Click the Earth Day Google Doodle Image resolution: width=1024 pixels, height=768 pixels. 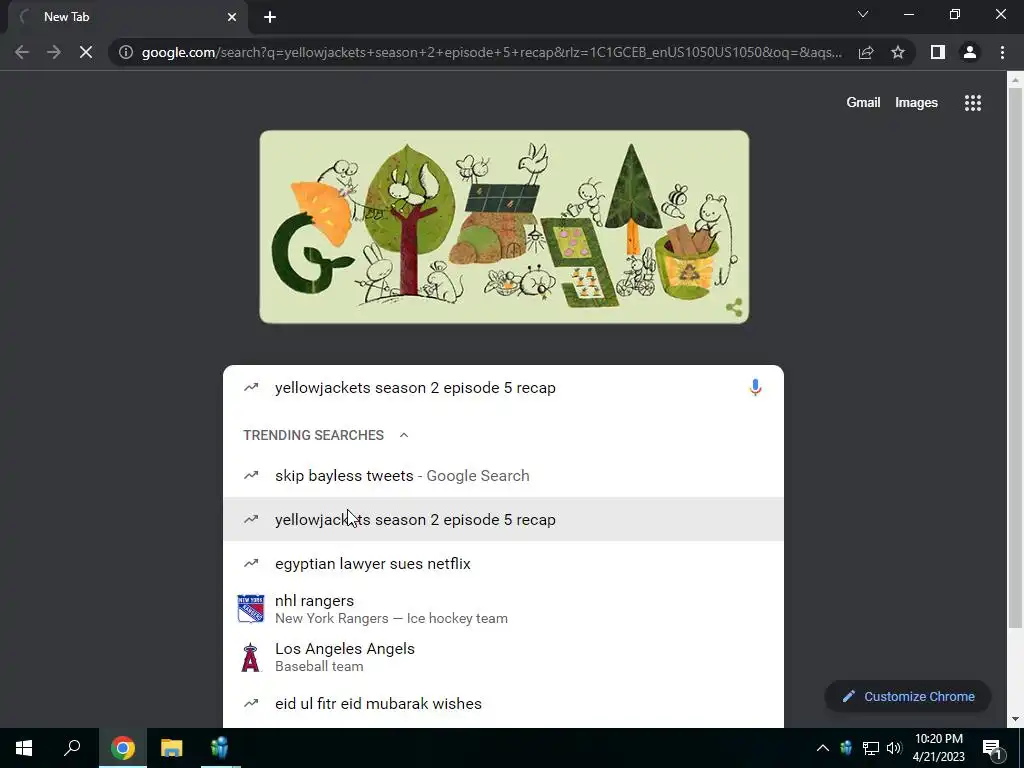[504, 227]
